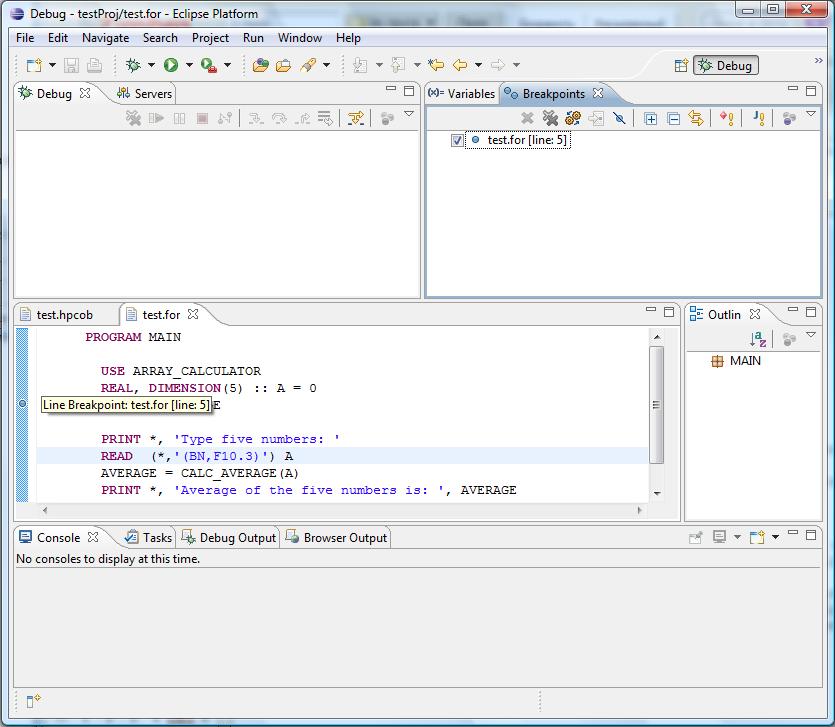Image resolution: width=835 pixels, height=727 pixels.
Task: Click the Open Perspective icon
Action: point(681,65)
